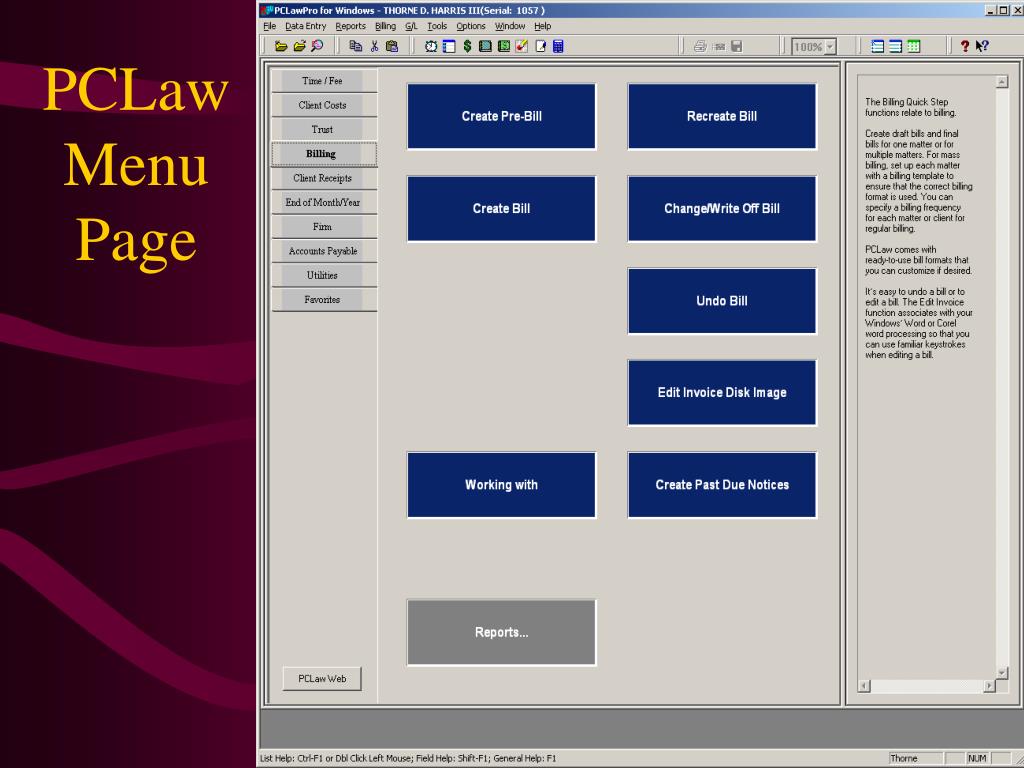1024x768 pixels.
Task: Click the Copy toolbar icon
Action: 355,46
